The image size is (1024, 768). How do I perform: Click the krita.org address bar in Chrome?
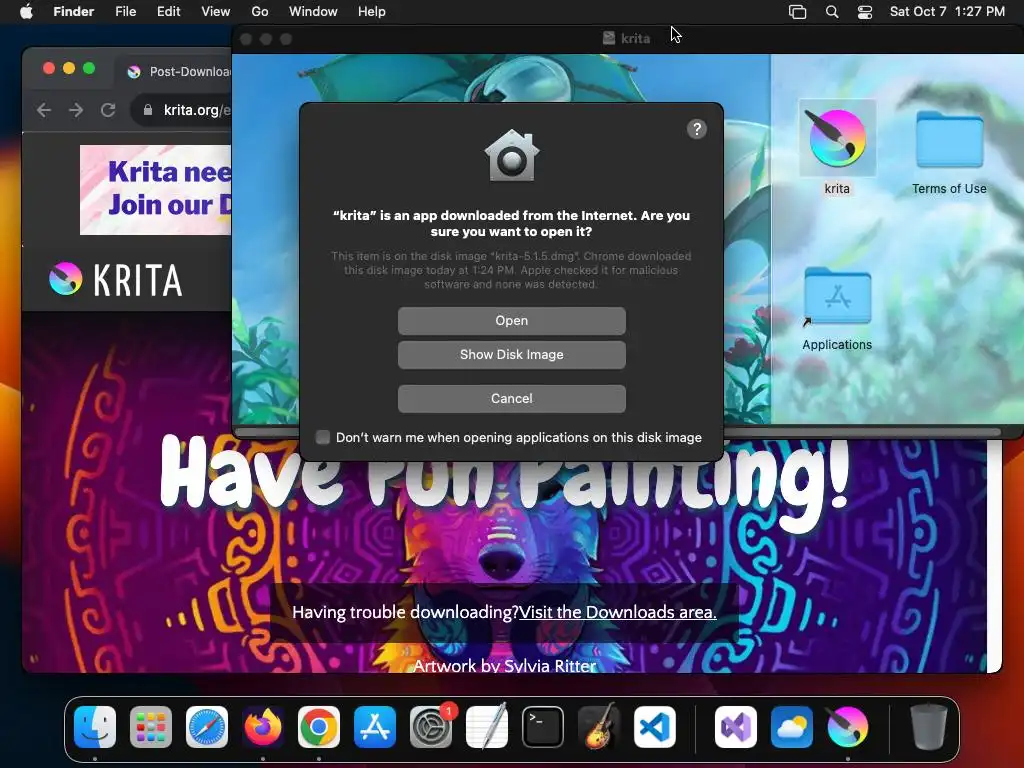coord(181,110)
